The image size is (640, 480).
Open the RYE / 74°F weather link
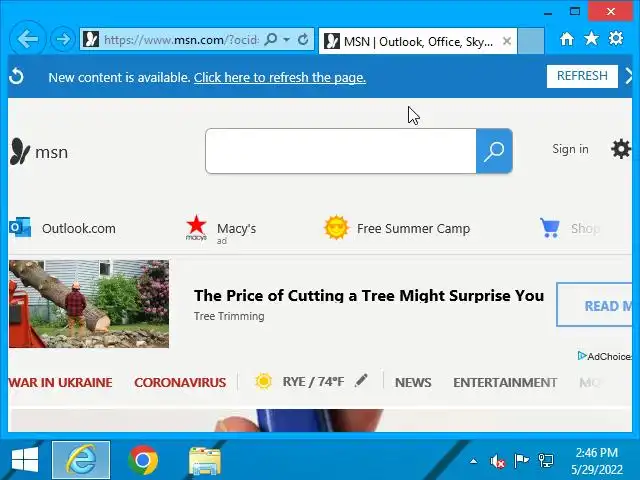(x=313, y=382)
